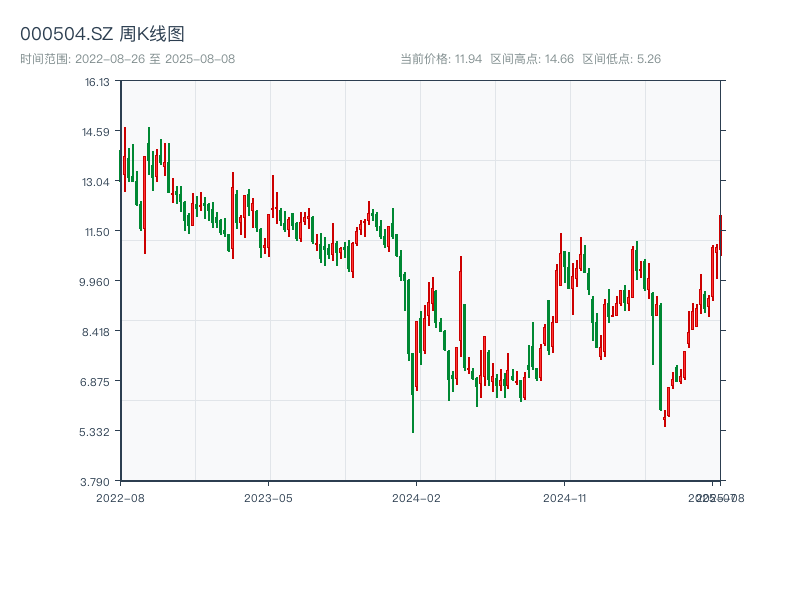Click the 区间低点 5.26 label

click(x=621, y=59)
